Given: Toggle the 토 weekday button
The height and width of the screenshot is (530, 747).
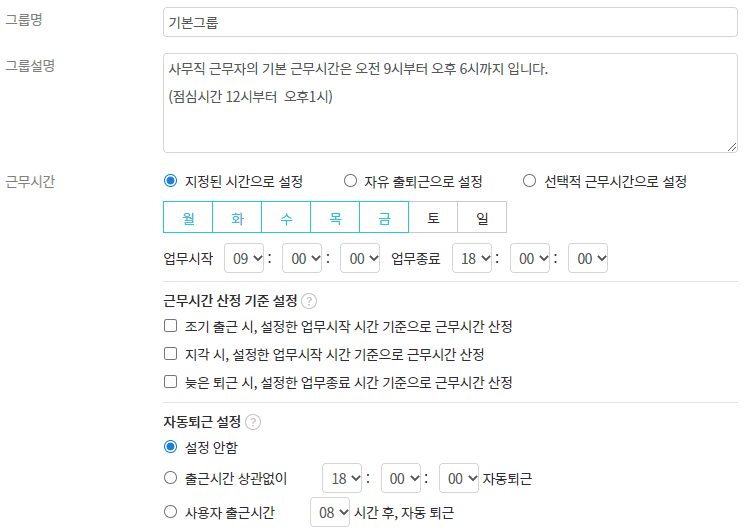Looking at the screenshot, I should click(x=433, y=217).
